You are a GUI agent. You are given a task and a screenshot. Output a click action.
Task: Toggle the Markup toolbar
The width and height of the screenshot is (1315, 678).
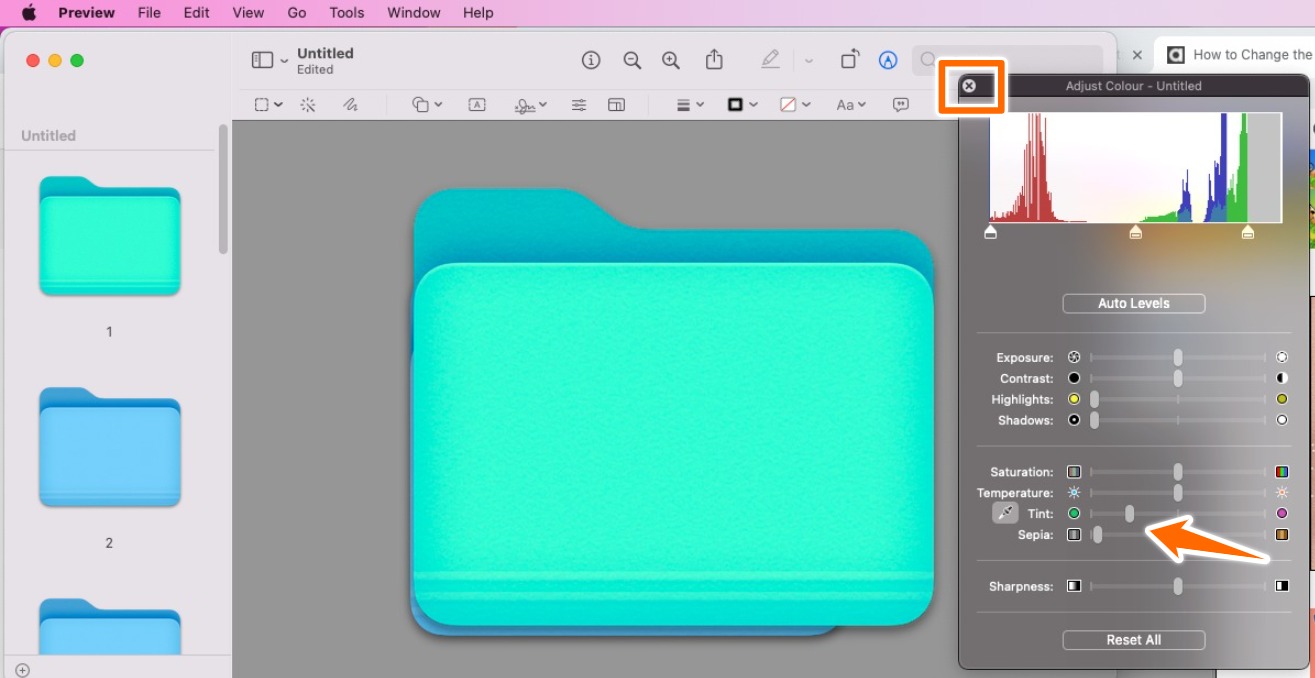(888, 60)
